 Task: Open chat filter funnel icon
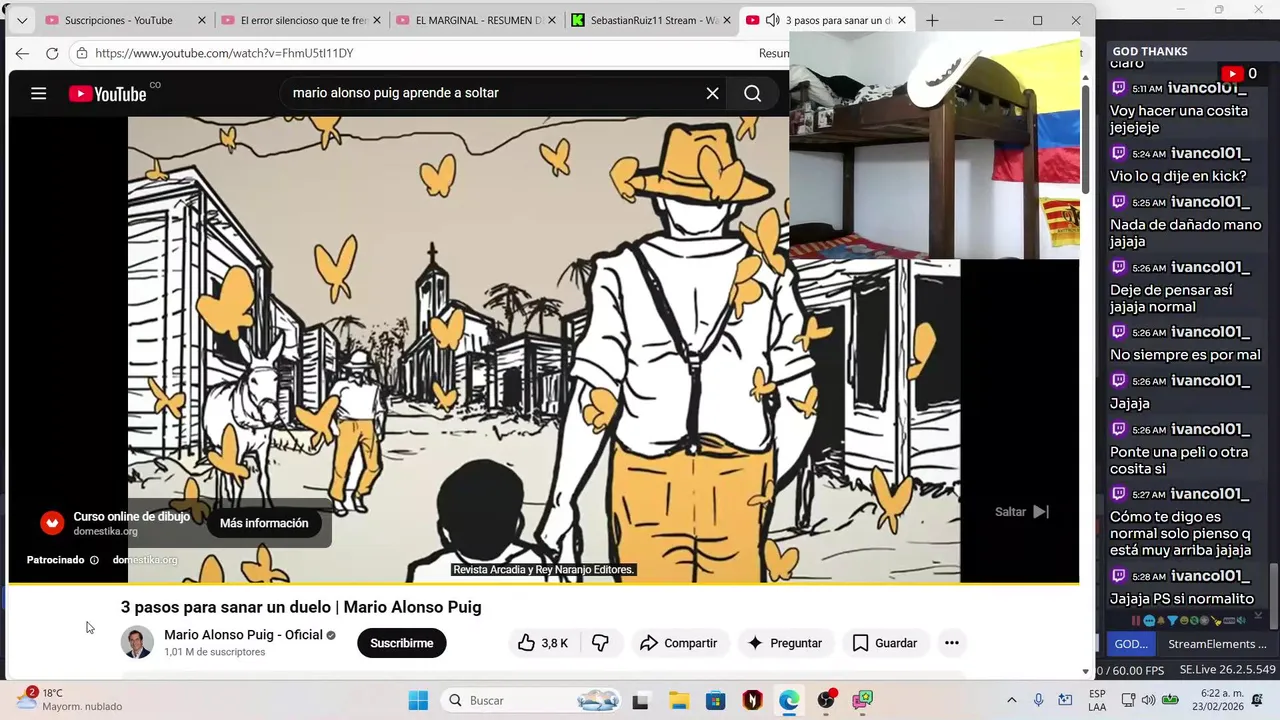pyautogui.click(x=1173, y=621)
